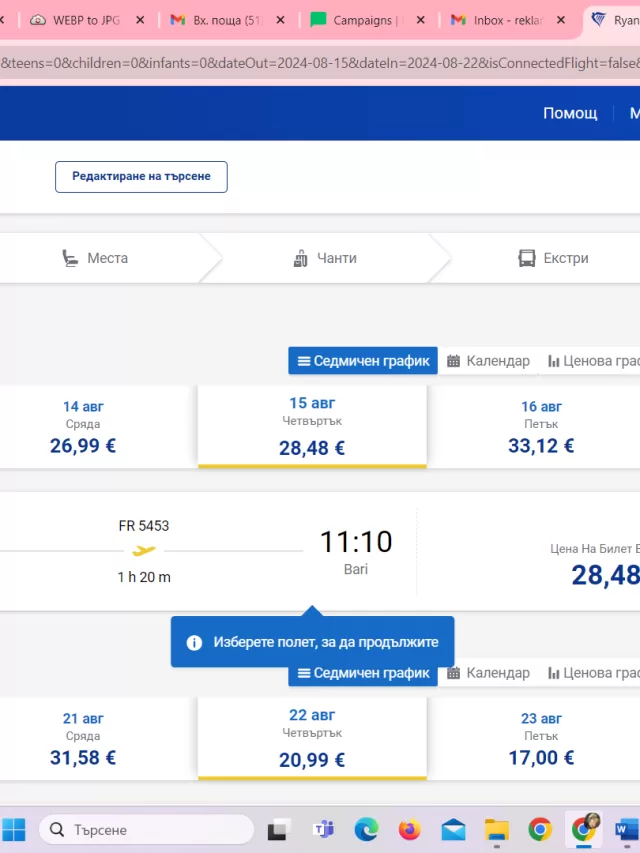This screenshot has width=640, height=853.
Task: Select the FR 5453 flight to Bari
Action: 320,551
